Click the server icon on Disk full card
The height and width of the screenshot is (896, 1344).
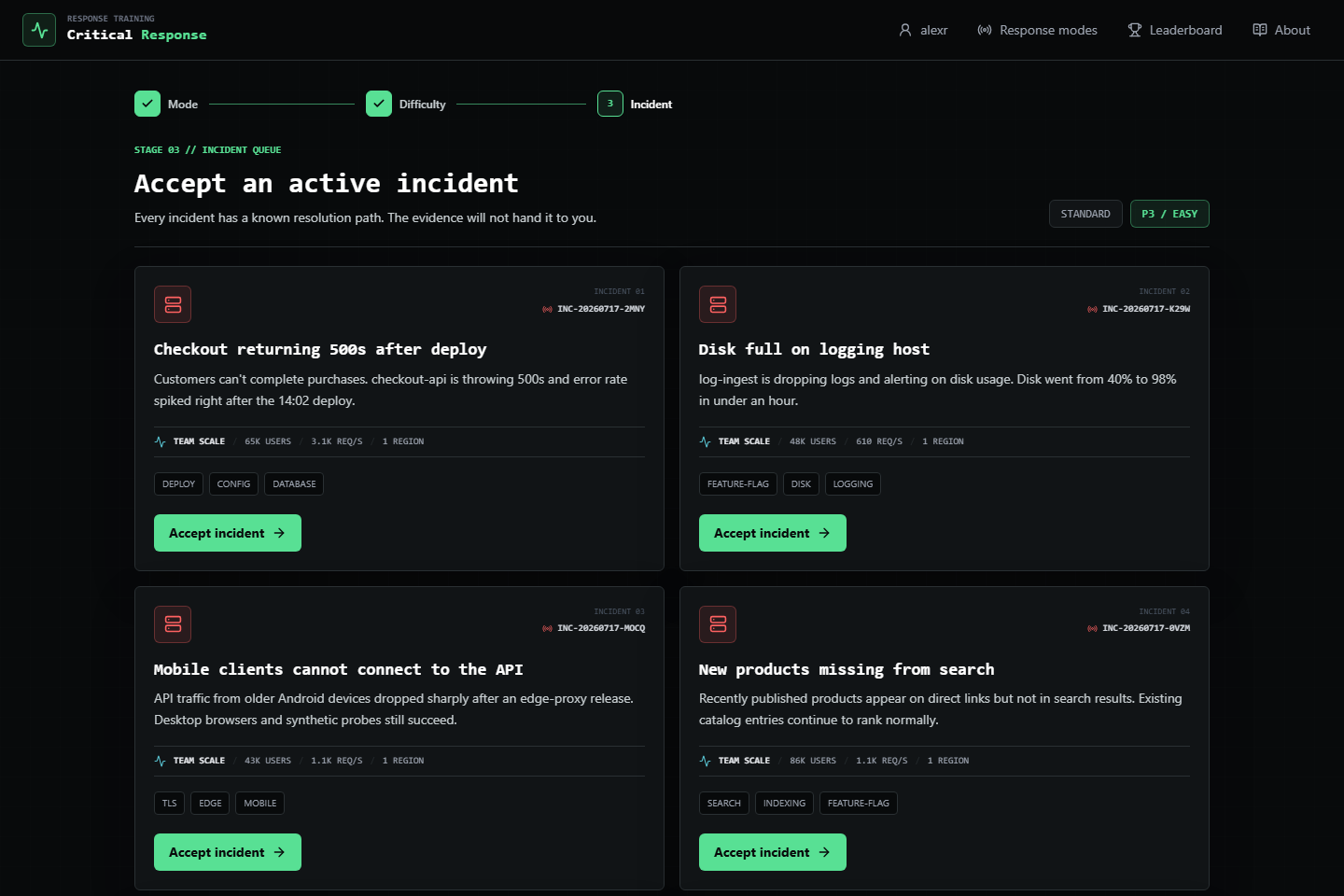(x=718, y=304)
